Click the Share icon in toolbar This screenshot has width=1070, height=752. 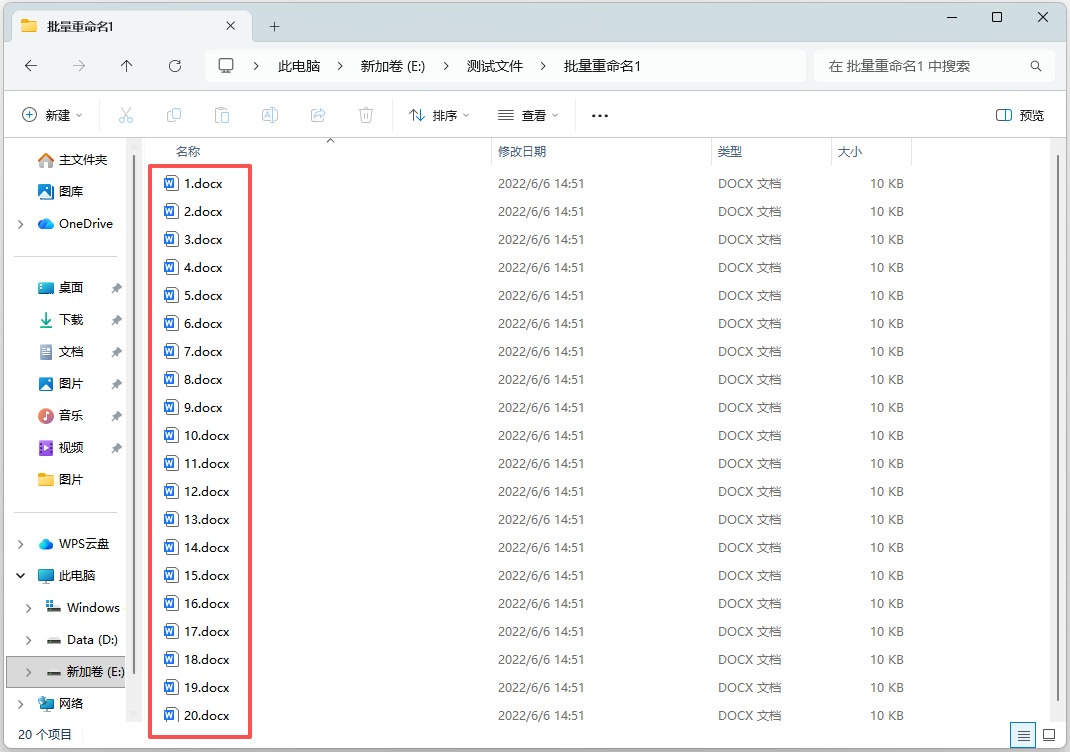318,115
